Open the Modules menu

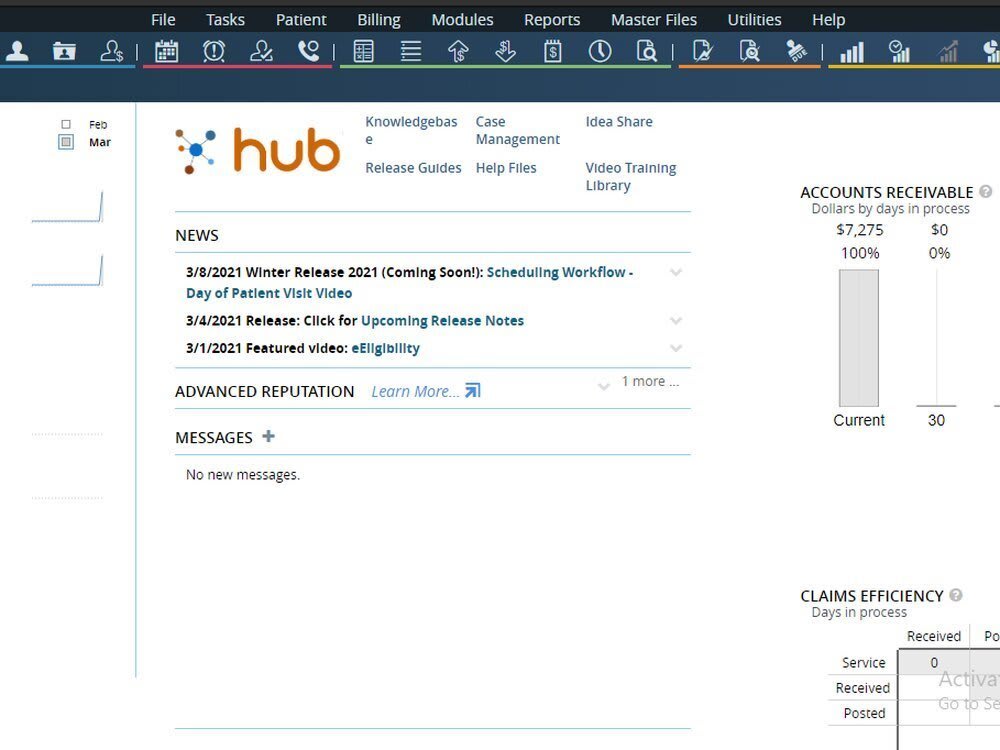(x=462, y=20)
